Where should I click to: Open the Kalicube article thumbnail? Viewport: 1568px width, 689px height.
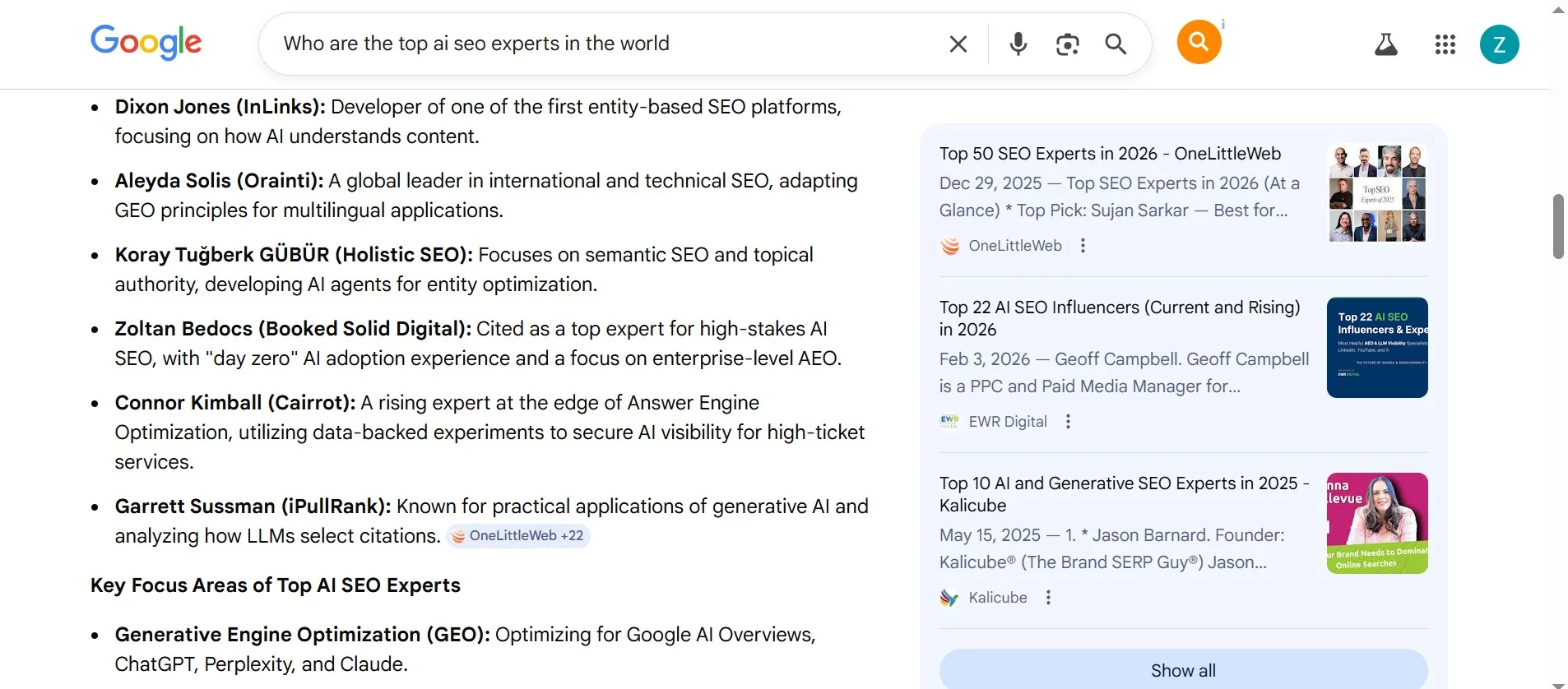click(x=1377, y=523)
